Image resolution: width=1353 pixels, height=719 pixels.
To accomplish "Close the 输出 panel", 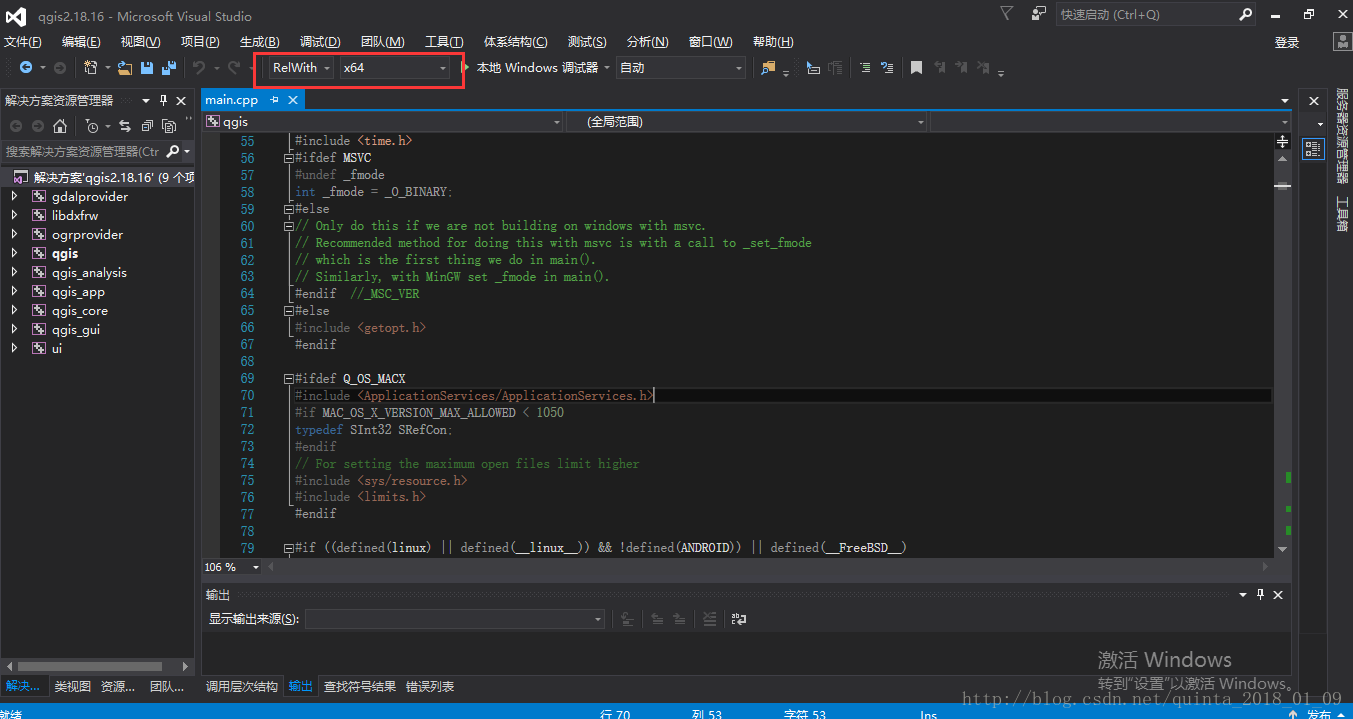I will [x=1278, y=594].
